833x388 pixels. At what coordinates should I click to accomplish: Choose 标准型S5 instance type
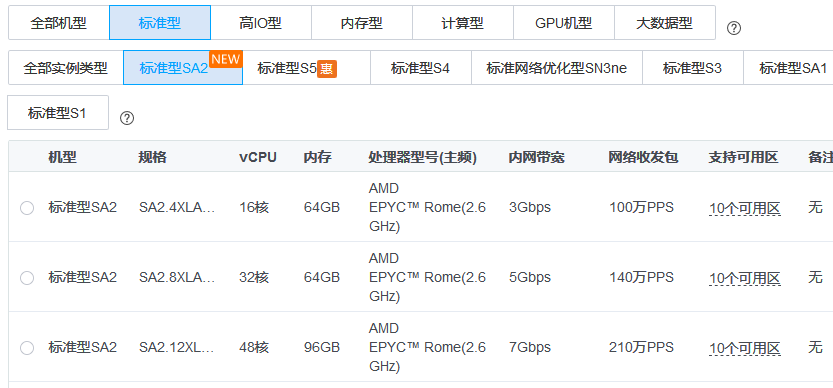tap(307, 68)
